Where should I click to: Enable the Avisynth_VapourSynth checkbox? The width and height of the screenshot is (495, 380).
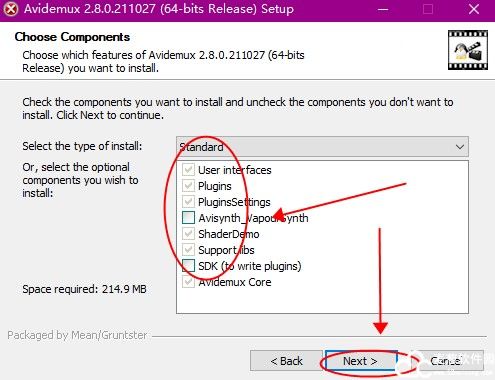[188, 218]
